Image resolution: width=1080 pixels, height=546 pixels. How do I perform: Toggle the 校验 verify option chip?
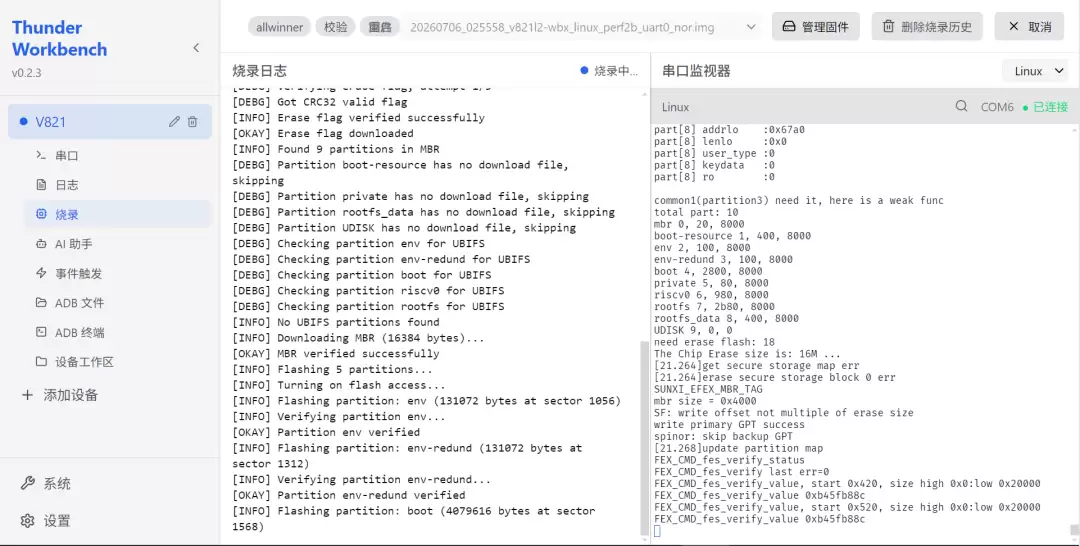click(335, 28)
